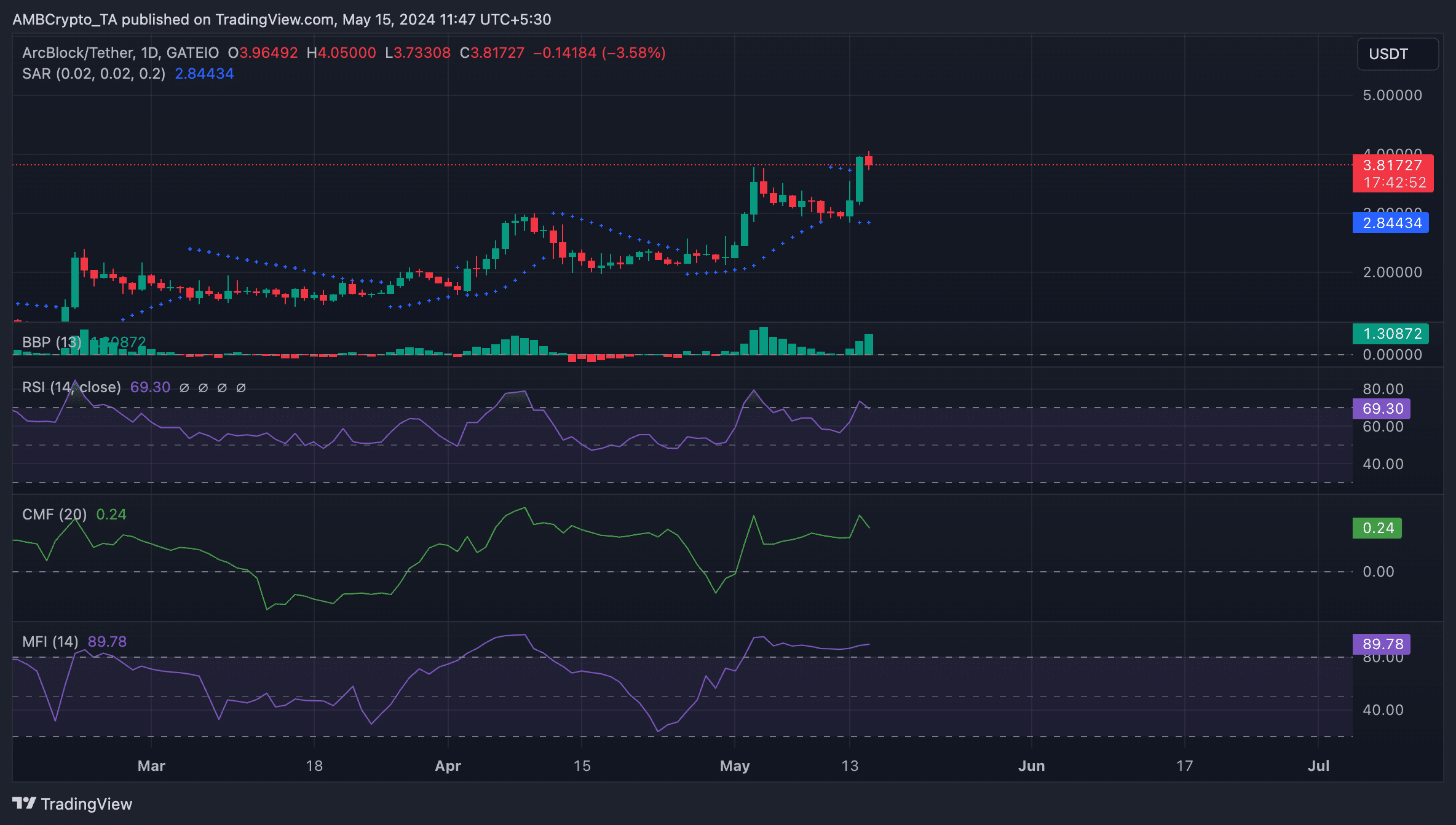The width and height of the screenshot is (1456, 825).
Task: Click the SAR value 2.84434 in the legend
Action: click(204, 74)
